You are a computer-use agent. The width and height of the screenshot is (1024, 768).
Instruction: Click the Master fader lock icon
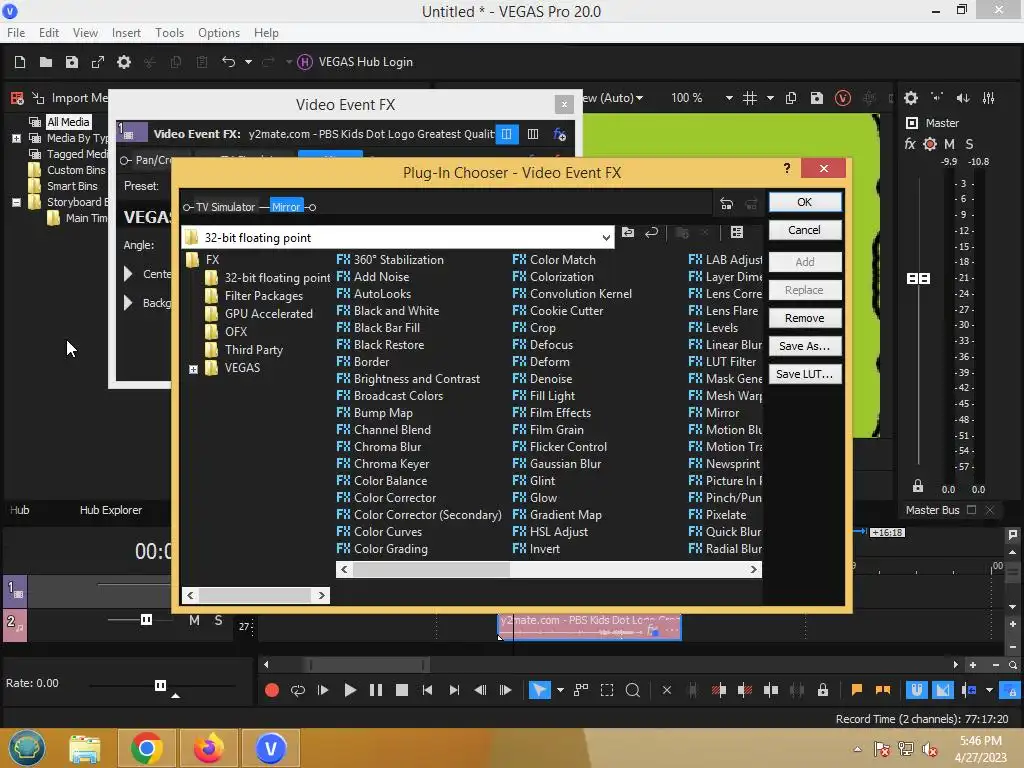tap(918, 486)
